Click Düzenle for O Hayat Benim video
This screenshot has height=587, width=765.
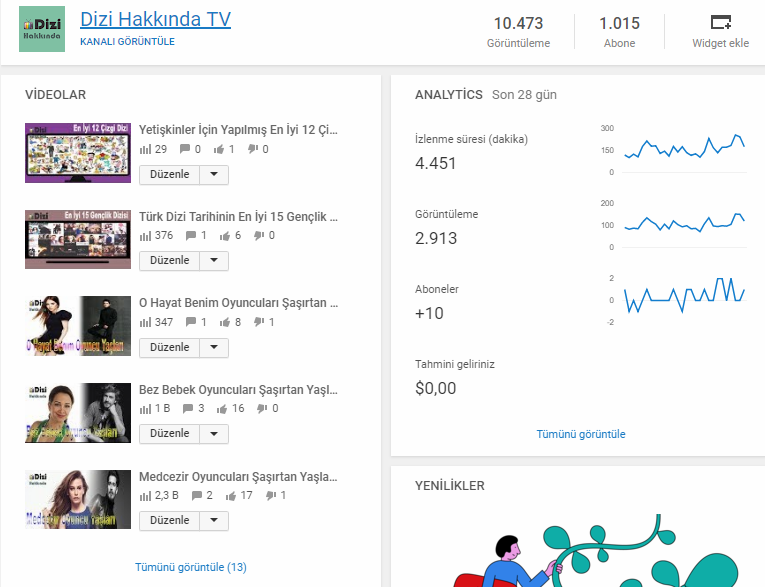click(169, 347)
